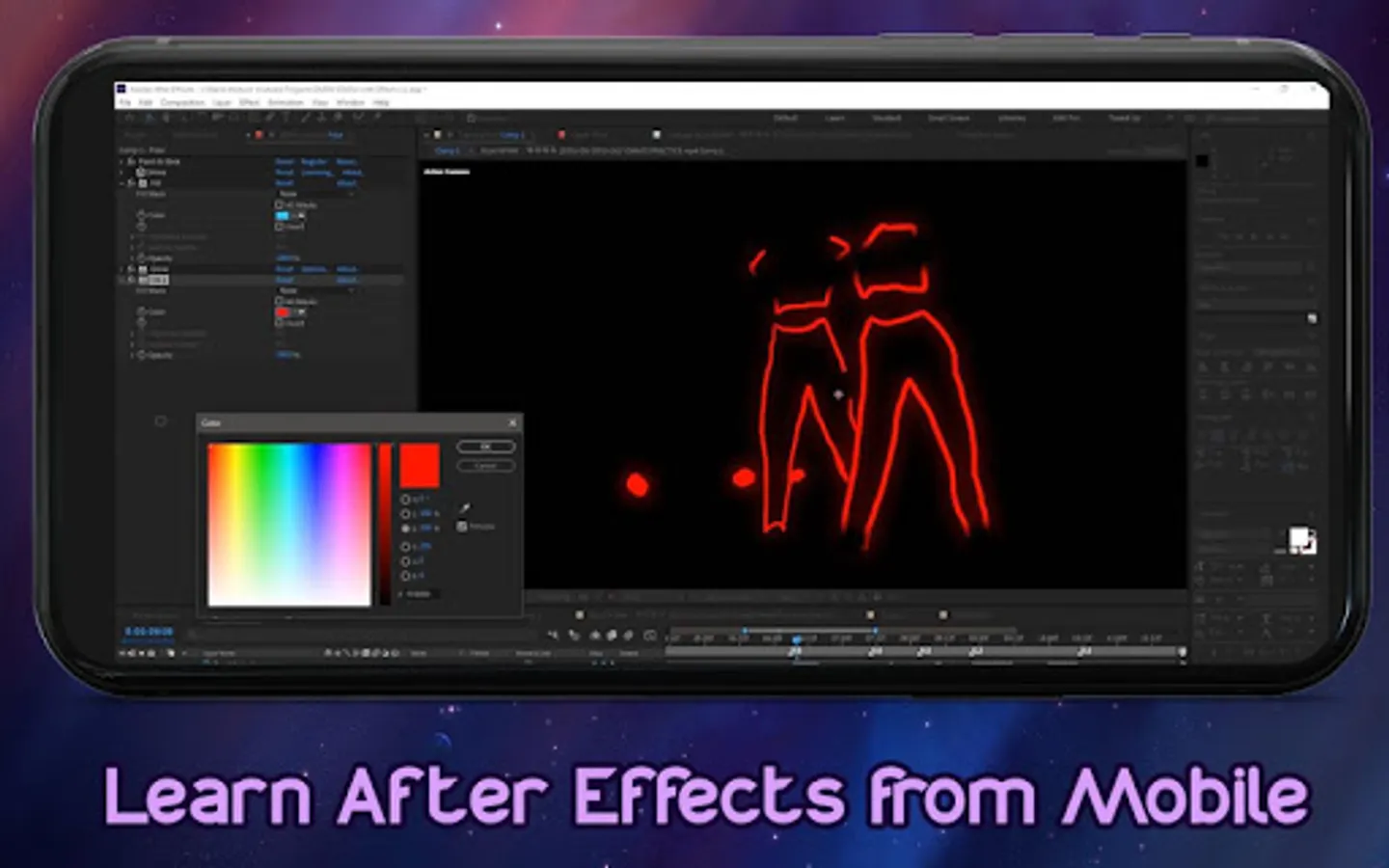Viewport: 1389px width, 868px height.
Task: Open the File menu
Action: 124,102
